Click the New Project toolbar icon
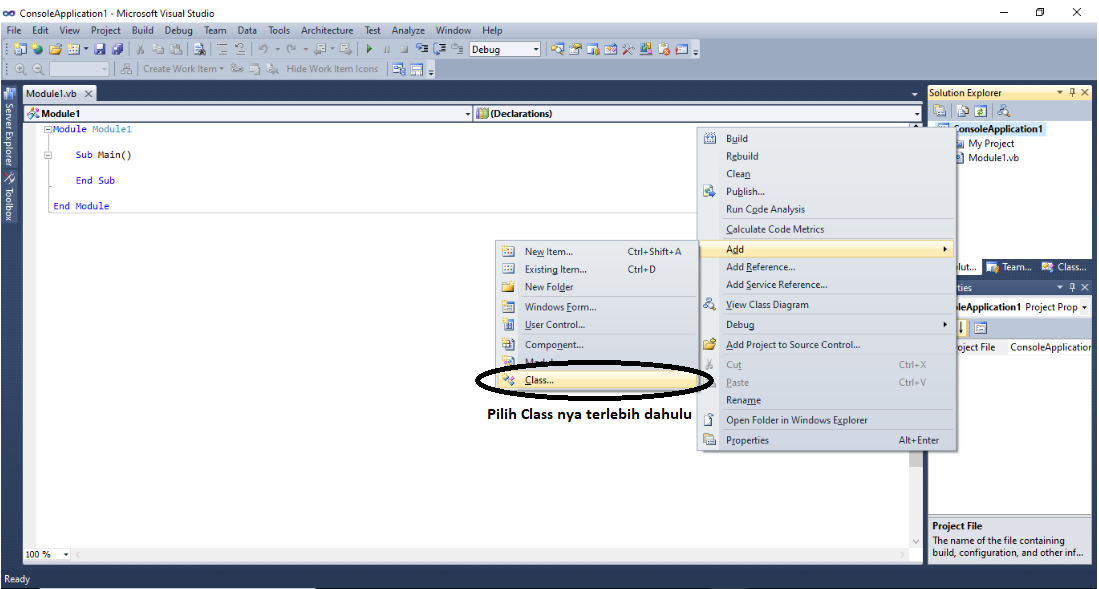Screen dimensions: 1099x589 click(x=19, y=49)
